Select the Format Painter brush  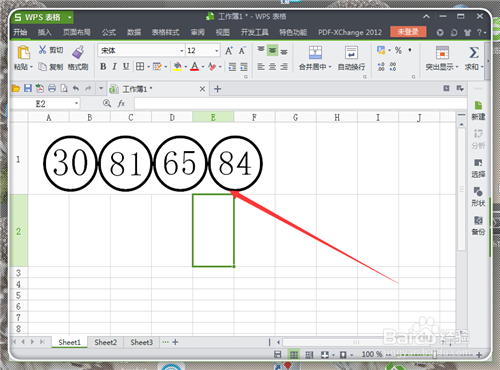[78, 52]
